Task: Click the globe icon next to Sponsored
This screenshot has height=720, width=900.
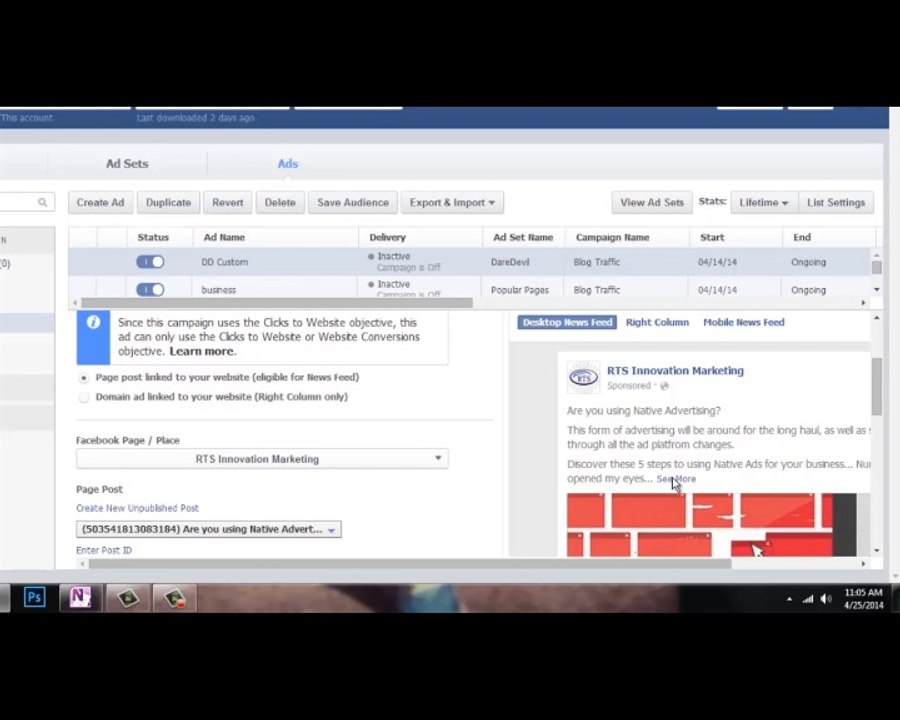Action: click(664, 386)
